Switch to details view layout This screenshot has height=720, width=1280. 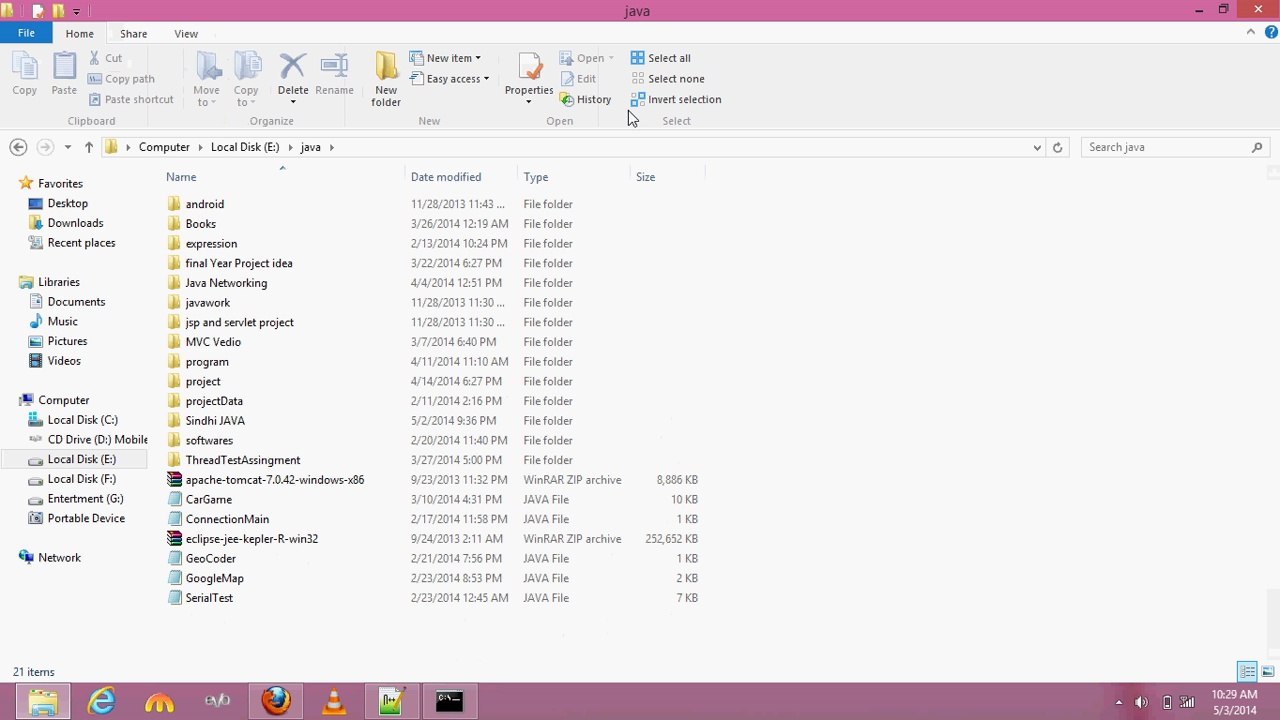pos(1247,672)
